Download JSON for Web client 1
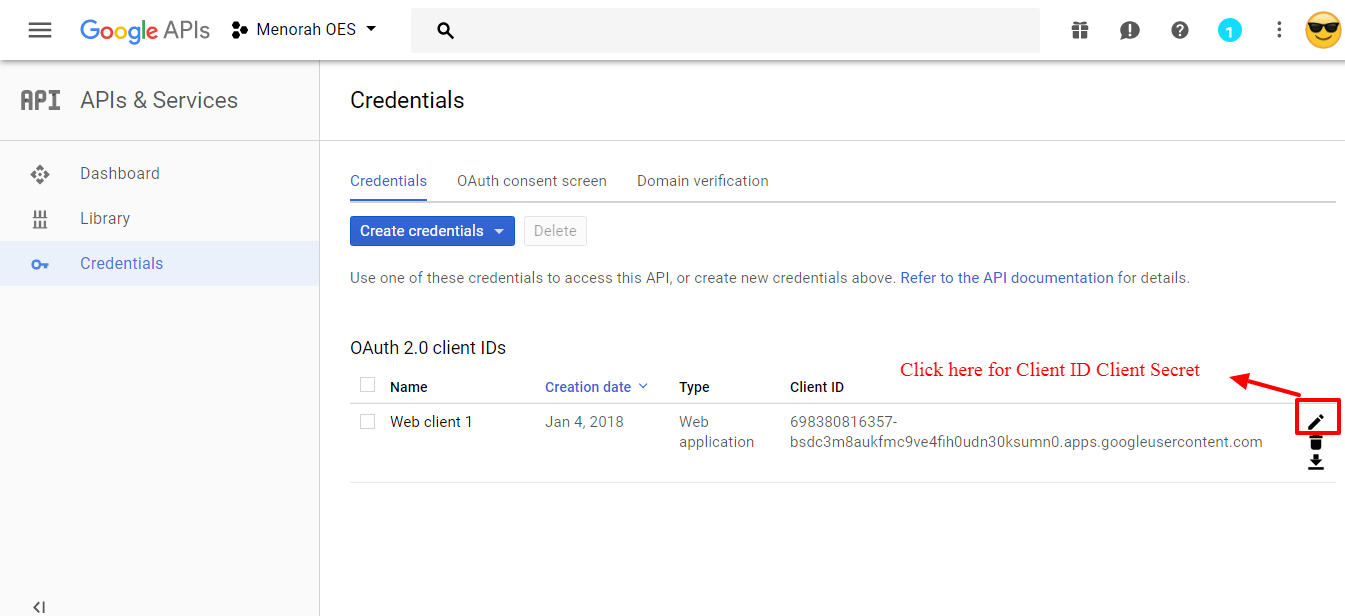The image size is (1345, 616). pos(1316,462)
